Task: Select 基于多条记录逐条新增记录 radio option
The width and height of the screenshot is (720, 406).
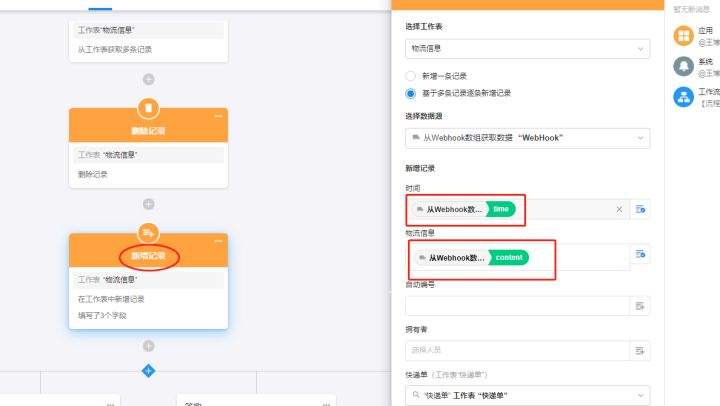Action: [411, 93]
